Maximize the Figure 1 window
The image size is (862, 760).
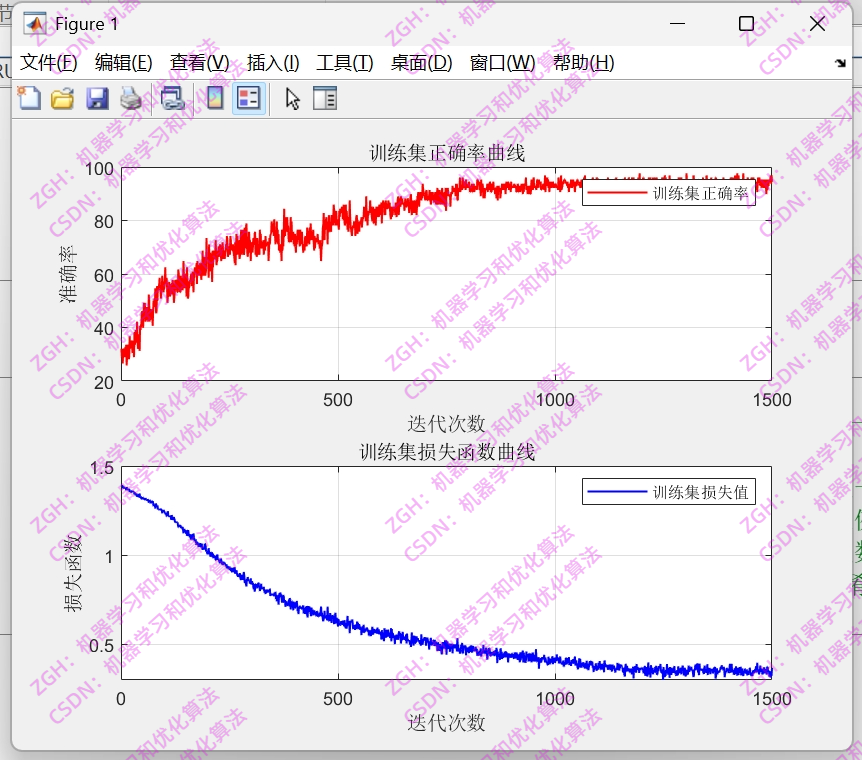tap(746, 24)
